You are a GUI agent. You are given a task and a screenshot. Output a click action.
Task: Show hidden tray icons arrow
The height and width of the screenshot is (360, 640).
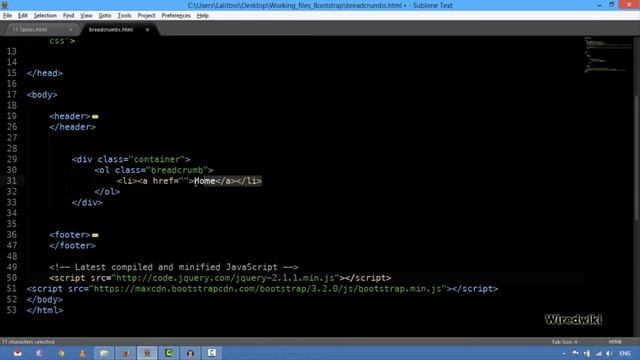[x=564, y=353]
